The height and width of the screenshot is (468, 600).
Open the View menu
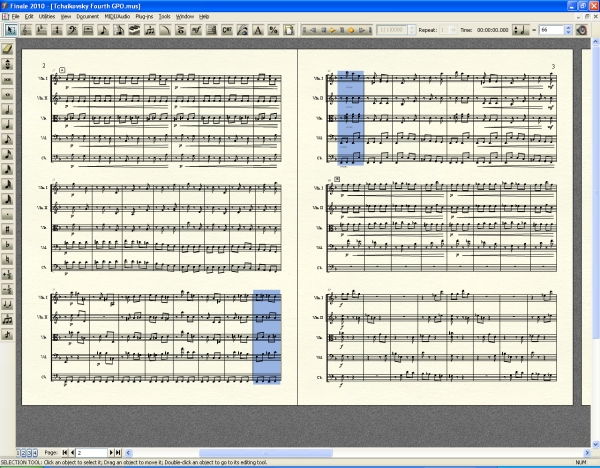(x=66, y=16)
